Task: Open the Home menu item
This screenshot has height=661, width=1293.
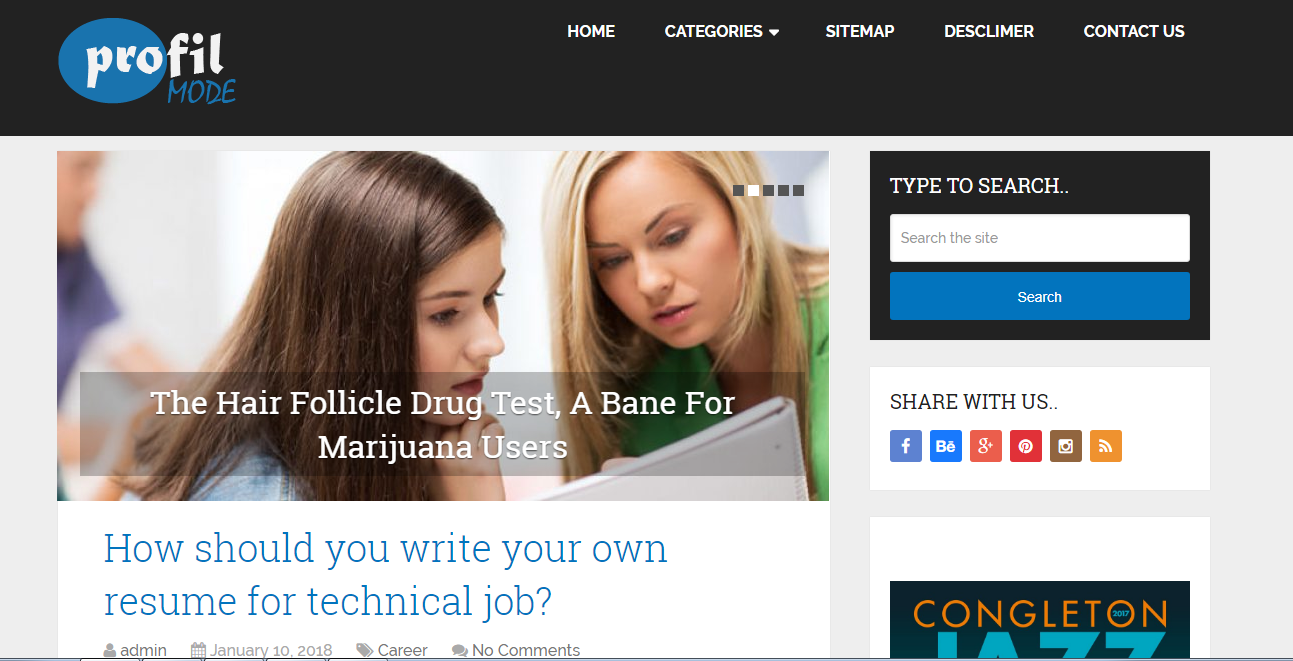Action: pos(591,31)
